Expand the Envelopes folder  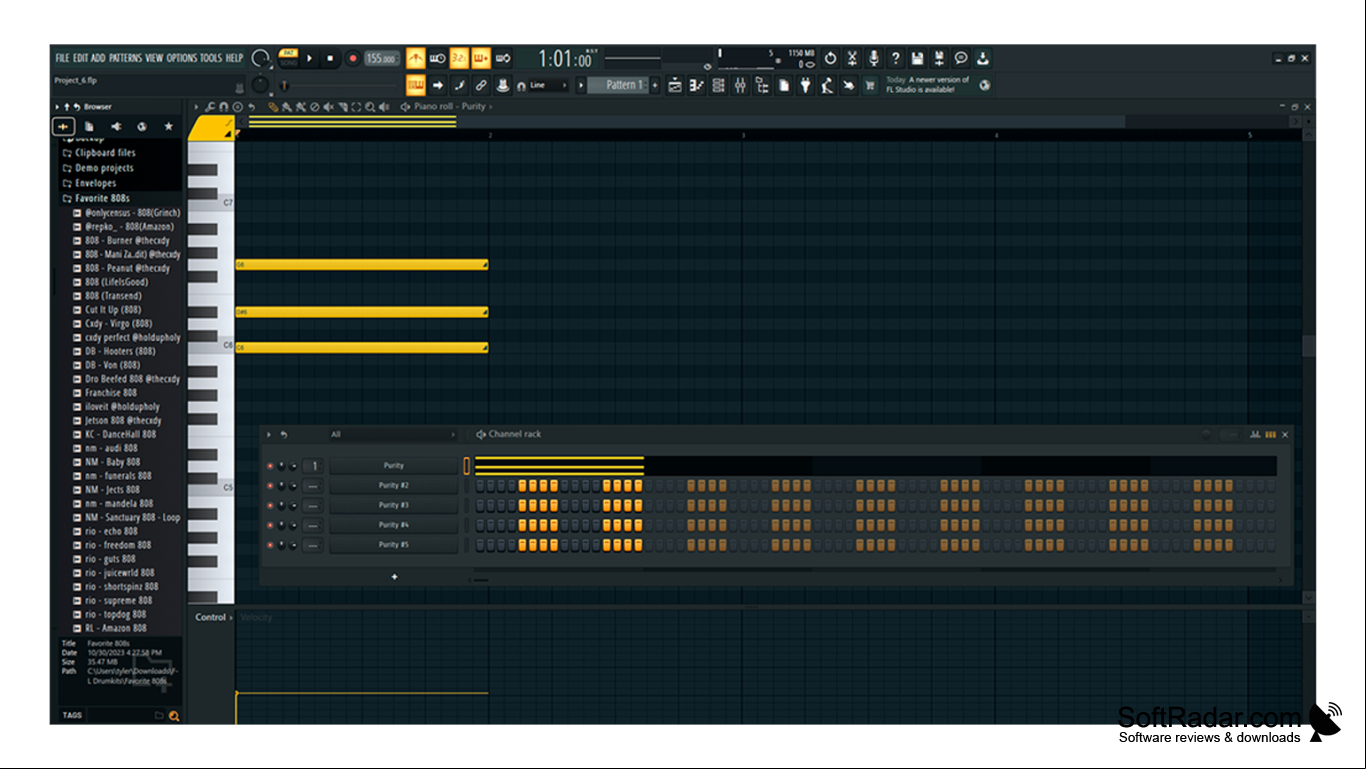pyautogui.click(x=90, y=184)
